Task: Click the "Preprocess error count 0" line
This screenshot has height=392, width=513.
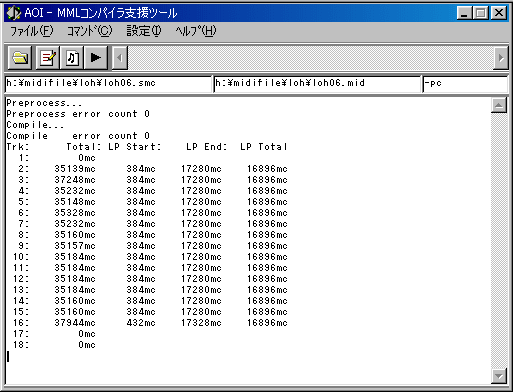Action: [78, 114]
